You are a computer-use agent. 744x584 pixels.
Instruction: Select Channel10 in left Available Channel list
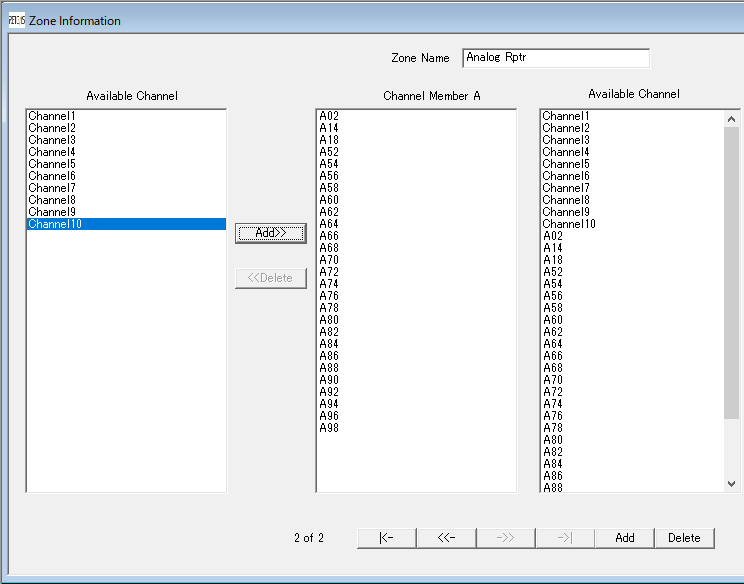point(55,224)
